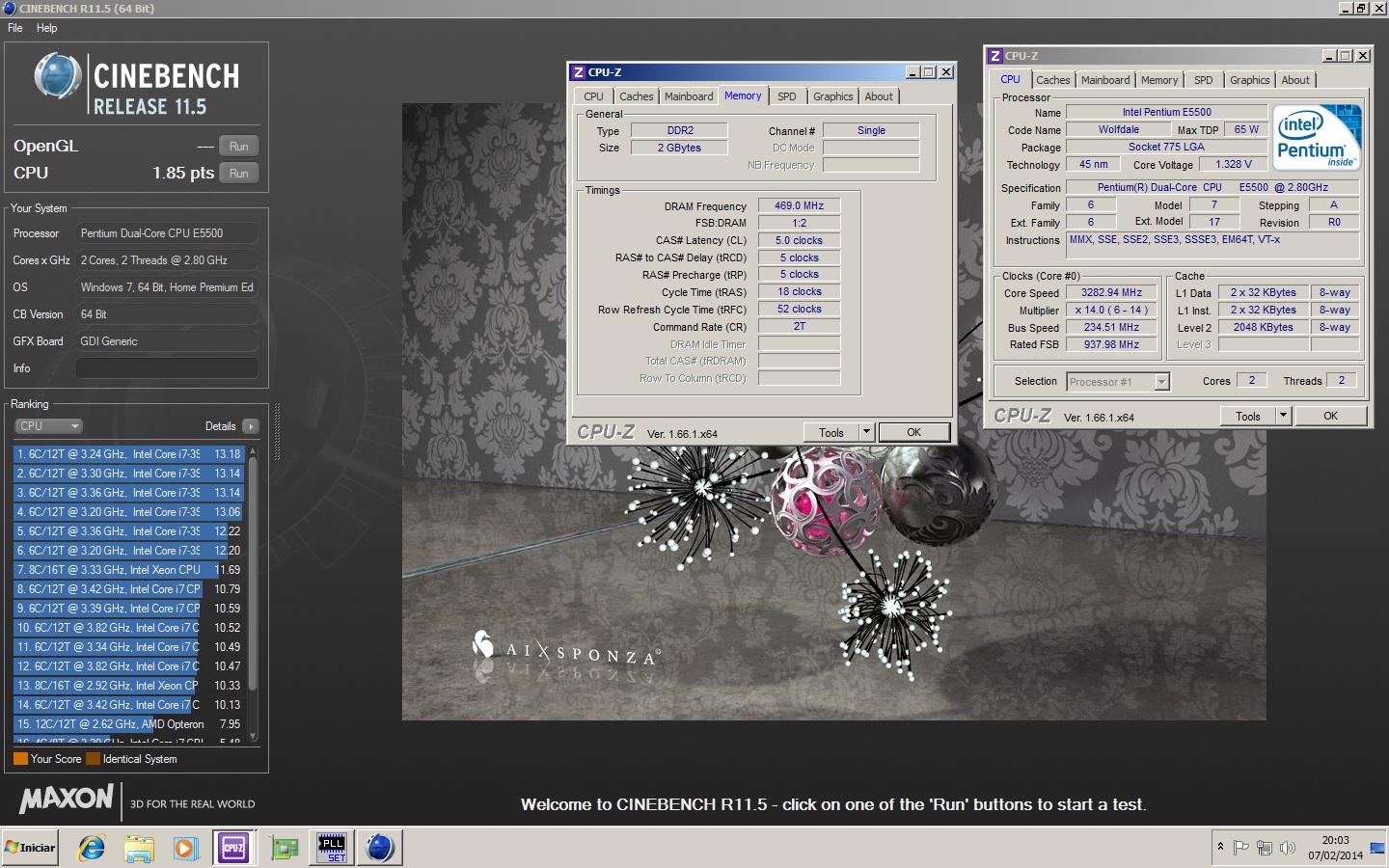
Task: Open network tray icon
Action: (x=1265, y=848)
